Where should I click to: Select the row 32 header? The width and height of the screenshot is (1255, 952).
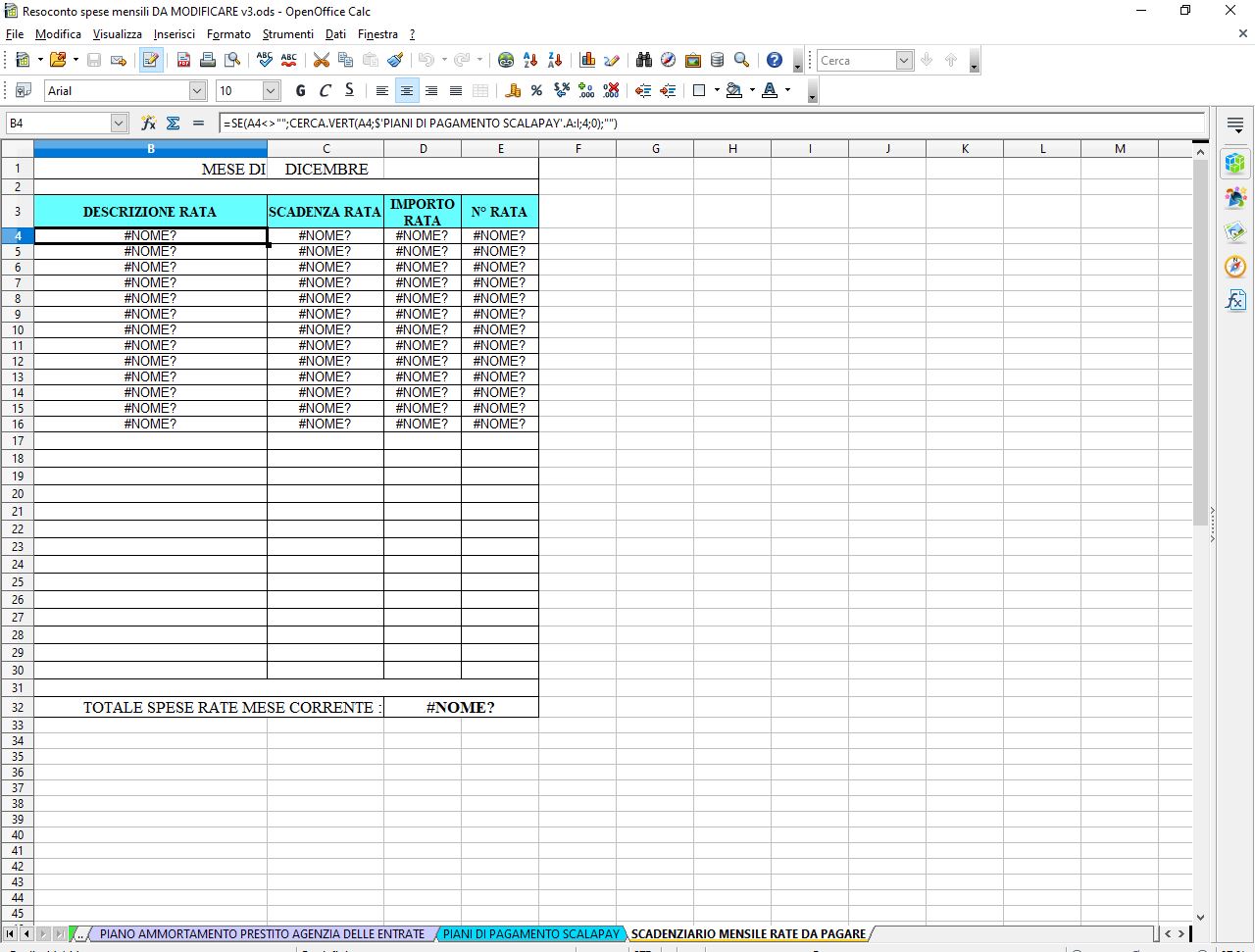pyautogui.click(x=18, y=707)
